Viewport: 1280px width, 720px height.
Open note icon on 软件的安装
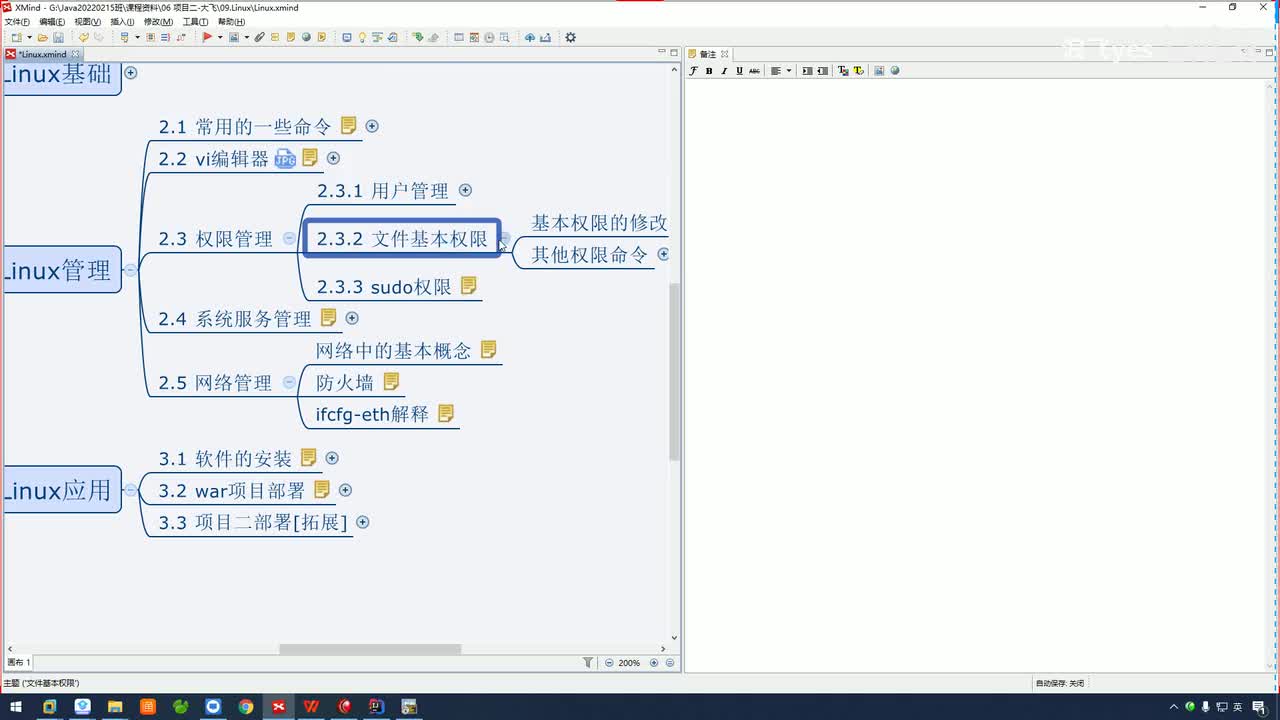click(x=309, y=458)
